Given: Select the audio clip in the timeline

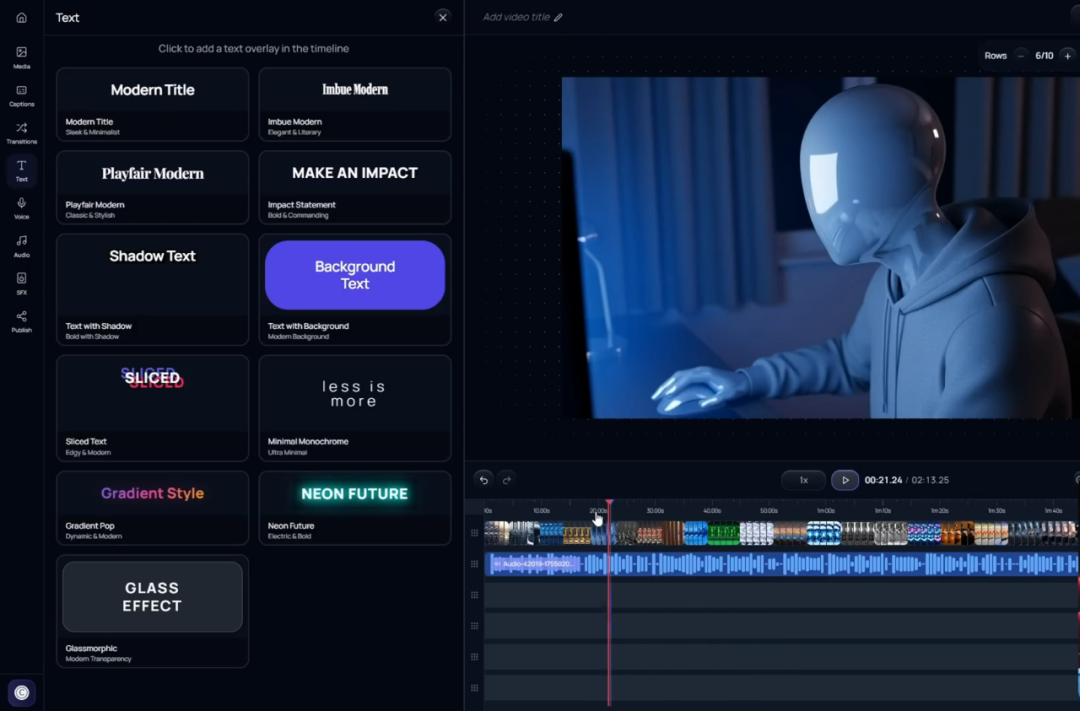Looking at the screenshot, I should click(782, 564).
